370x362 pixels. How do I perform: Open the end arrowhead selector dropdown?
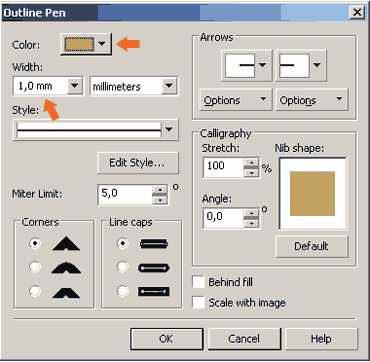click(300, 65)
